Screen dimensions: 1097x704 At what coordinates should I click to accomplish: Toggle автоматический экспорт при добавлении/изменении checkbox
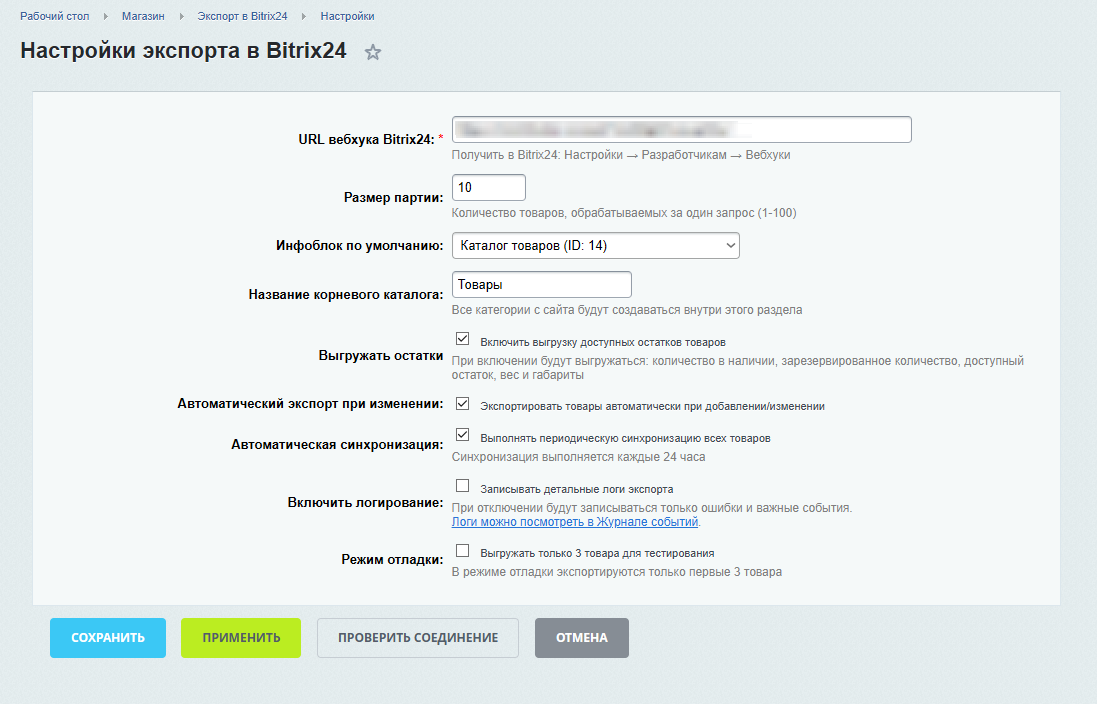(x=462, y=403)
